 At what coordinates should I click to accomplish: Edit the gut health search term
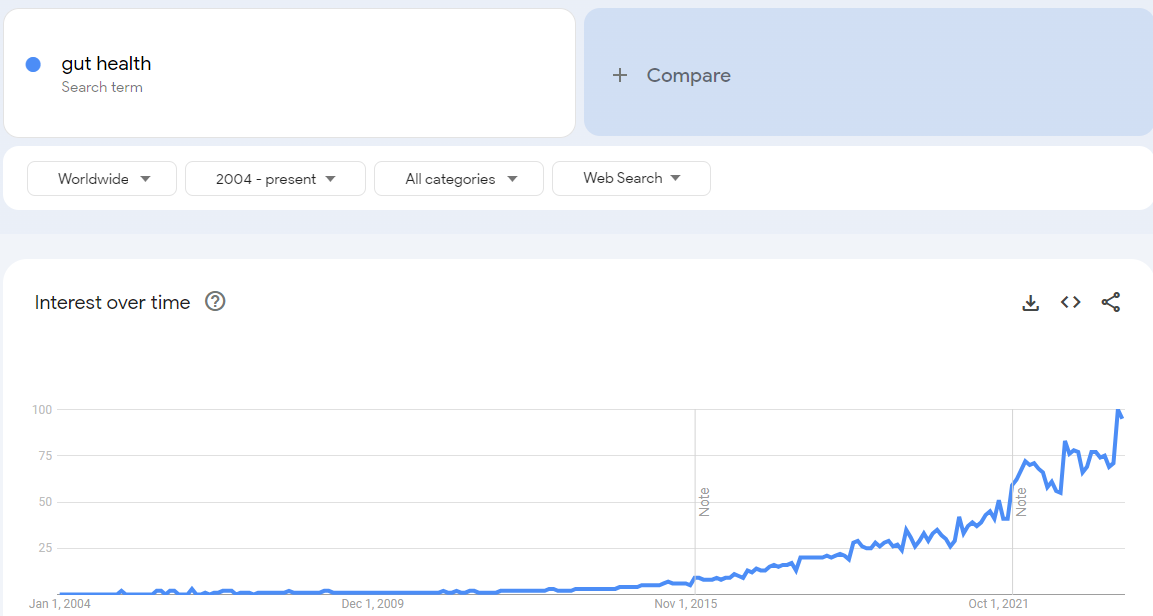point(289,73)
